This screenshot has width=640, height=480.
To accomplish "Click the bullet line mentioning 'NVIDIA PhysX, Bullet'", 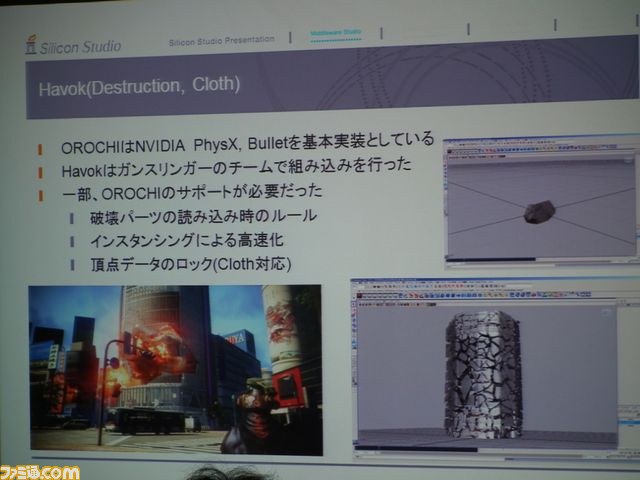I will tap(247, 143).
